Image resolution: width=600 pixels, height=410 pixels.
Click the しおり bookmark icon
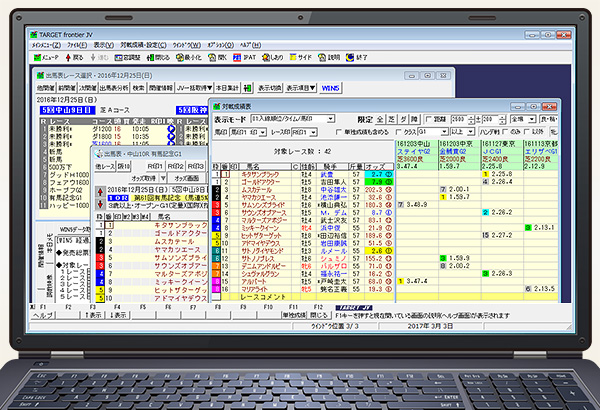click(x=274, y=59)
